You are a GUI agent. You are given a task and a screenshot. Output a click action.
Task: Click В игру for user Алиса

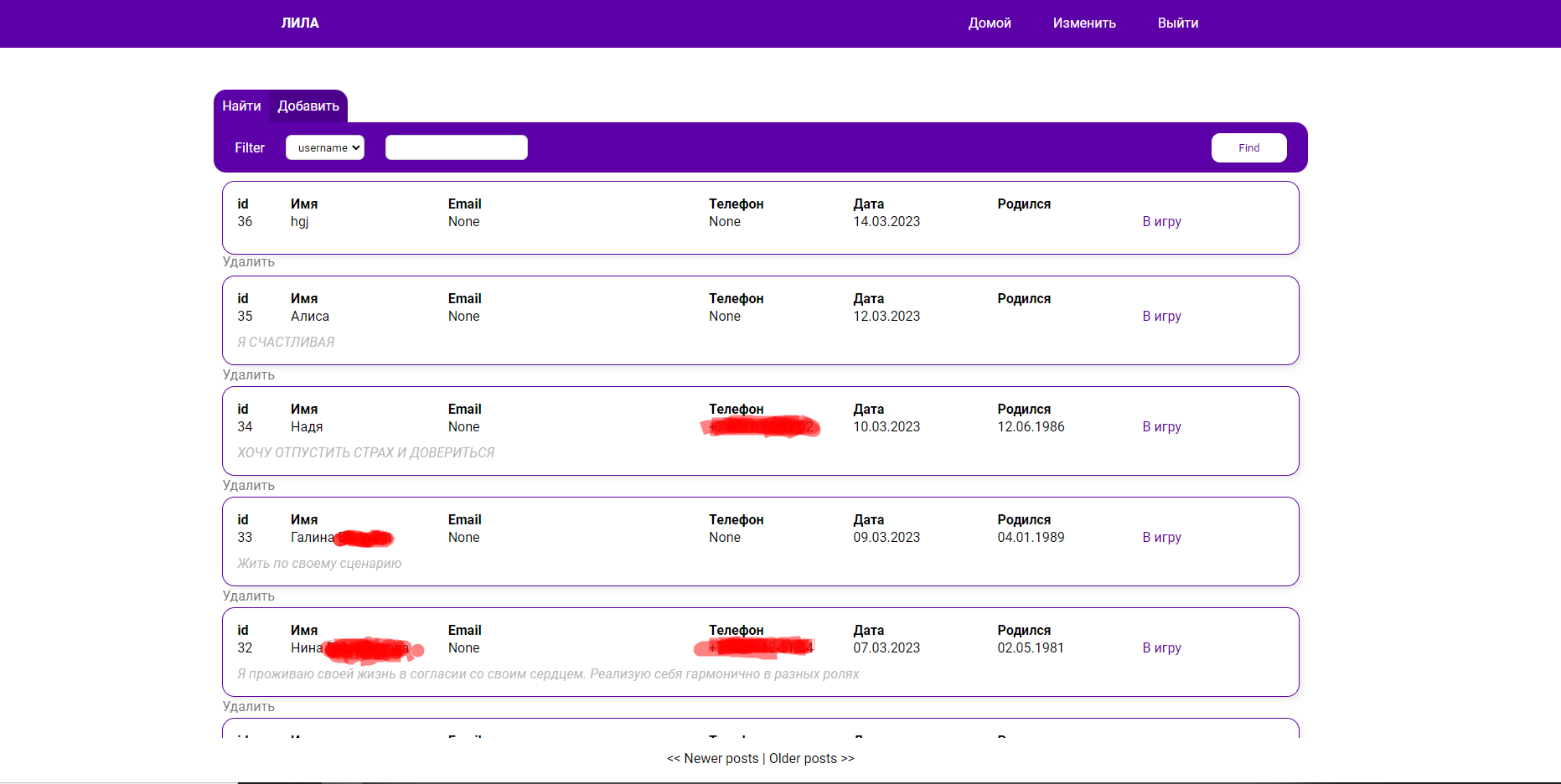click(x=1160, y=316)
